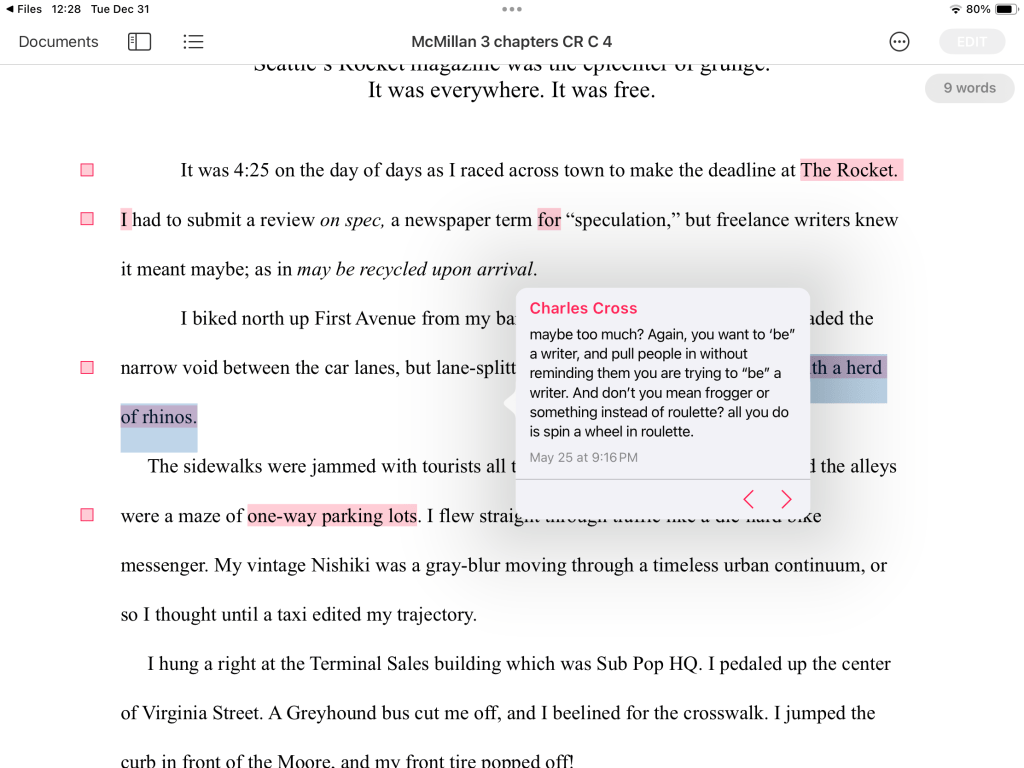Image resolution: width=1024 pixels, height=768 pixels.
Task: Select highlighted text 'The Rocket.'
Action: [x=850, y=170]
